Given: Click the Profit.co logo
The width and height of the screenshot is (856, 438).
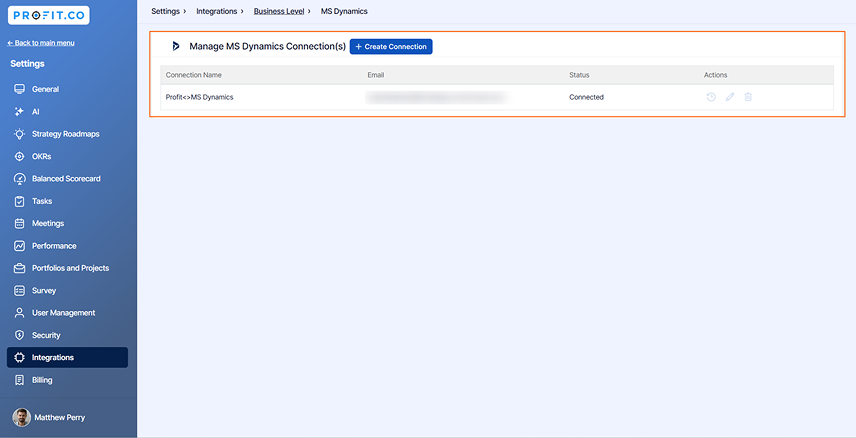Looking at the screenshot, I should click(x=49, y=15).
